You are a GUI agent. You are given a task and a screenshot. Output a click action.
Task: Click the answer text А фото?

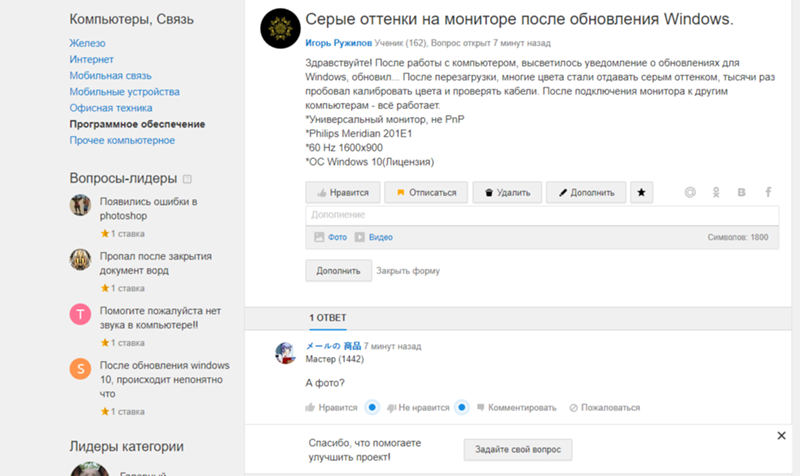[325, 383]
